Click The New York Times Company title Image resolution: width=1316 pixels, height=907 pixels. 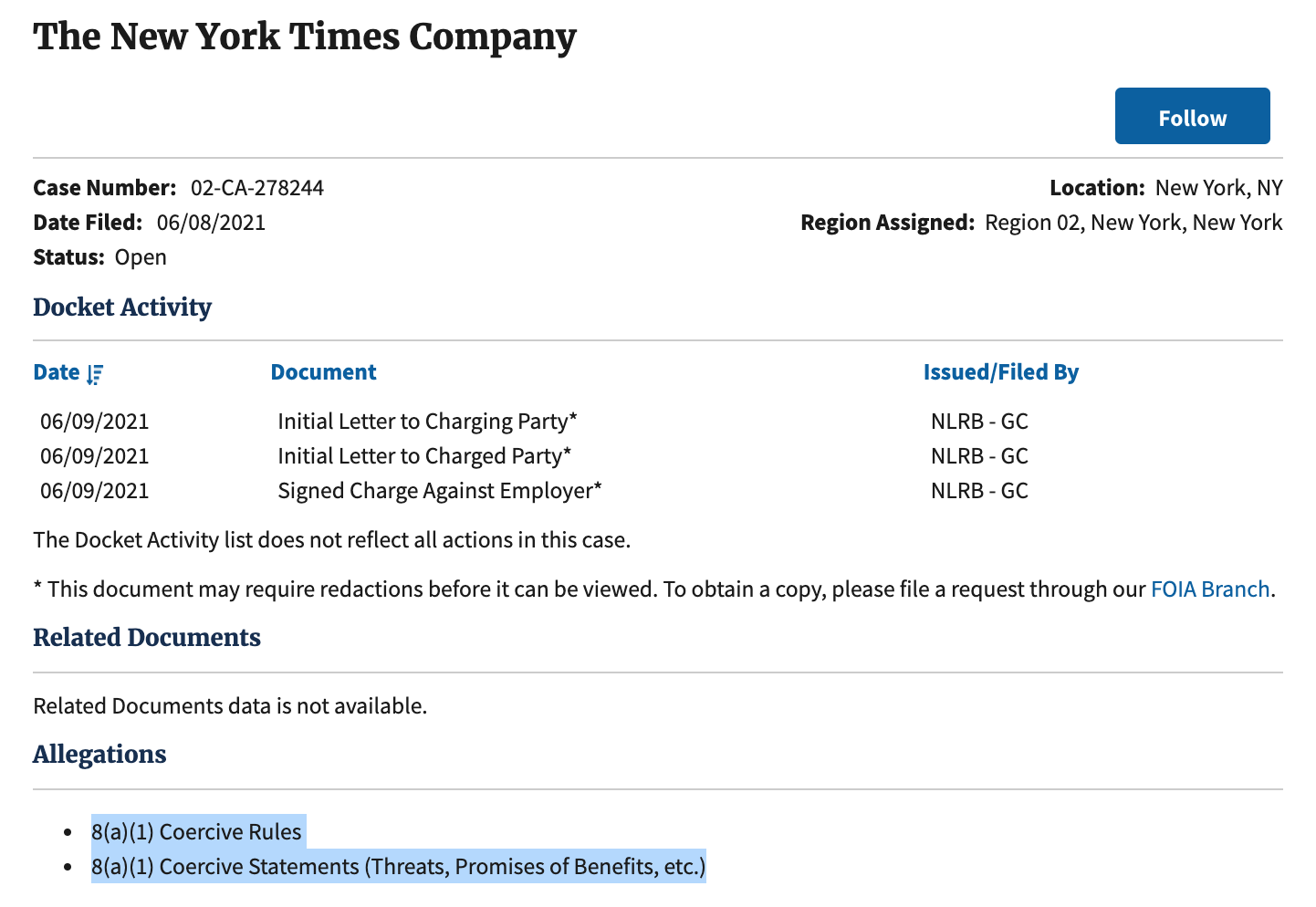[305, 36]
